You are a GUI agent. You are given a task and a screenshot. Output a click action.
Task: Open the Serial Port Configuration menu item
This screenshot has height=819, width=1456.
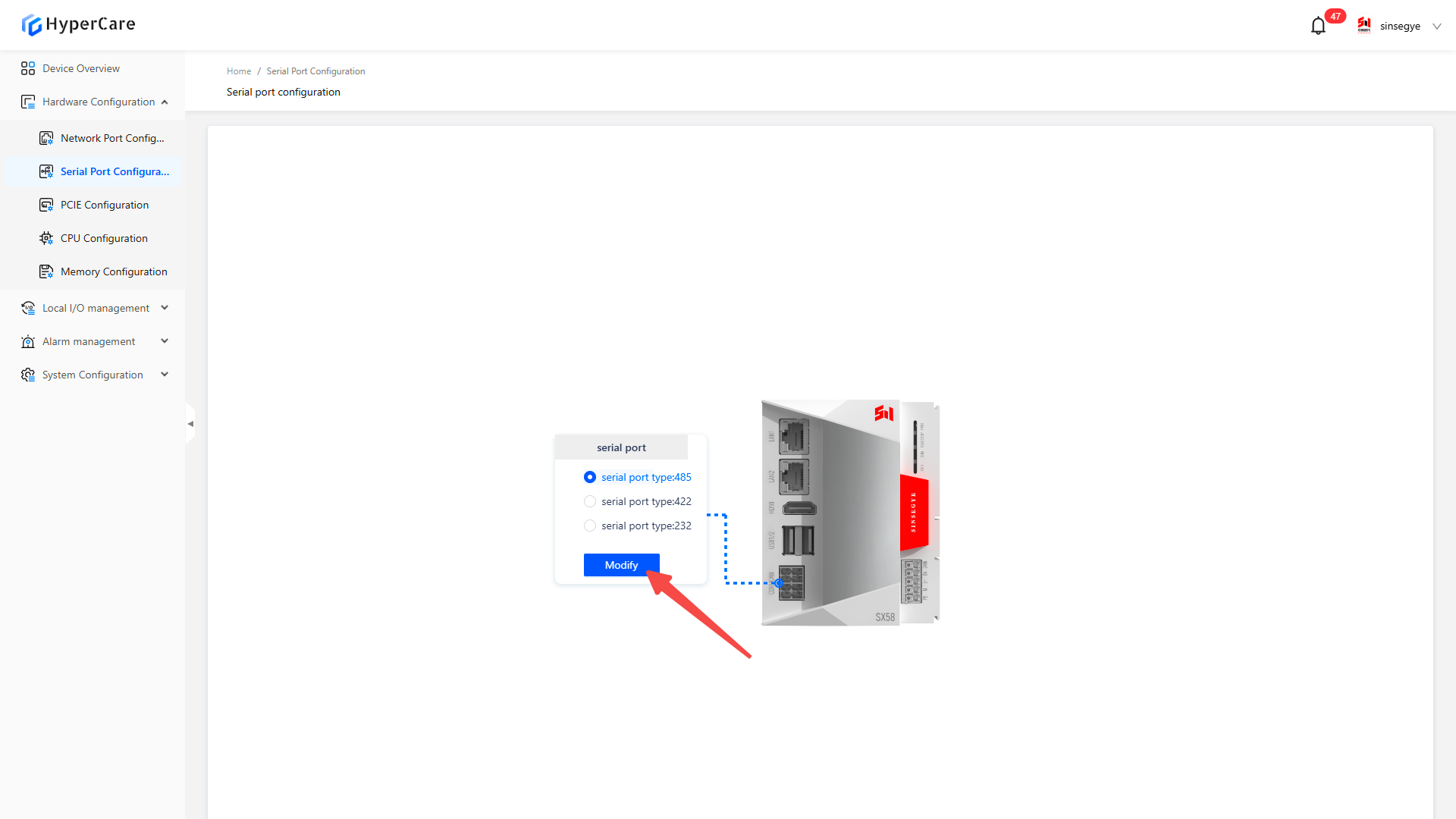tap(115, 171)
